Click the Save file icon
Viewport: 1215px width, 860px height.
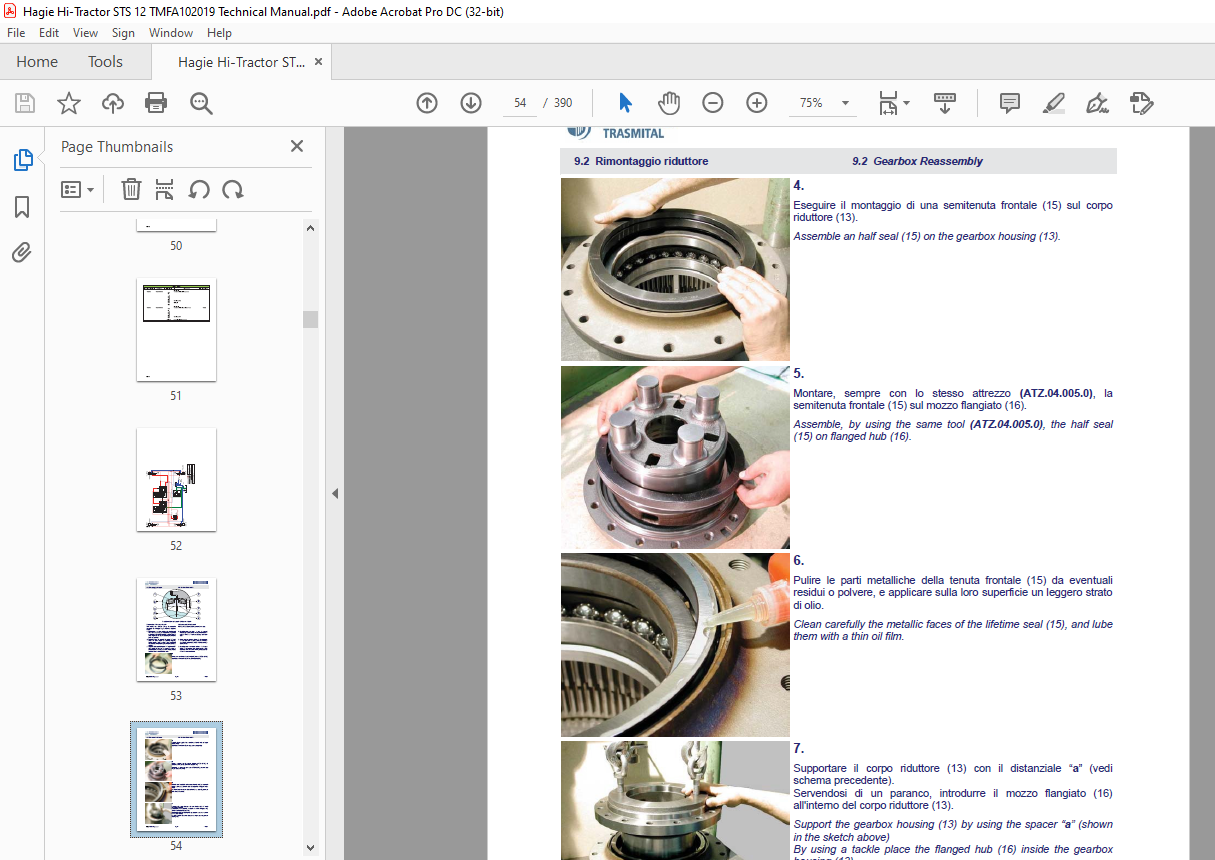(25, 103)
